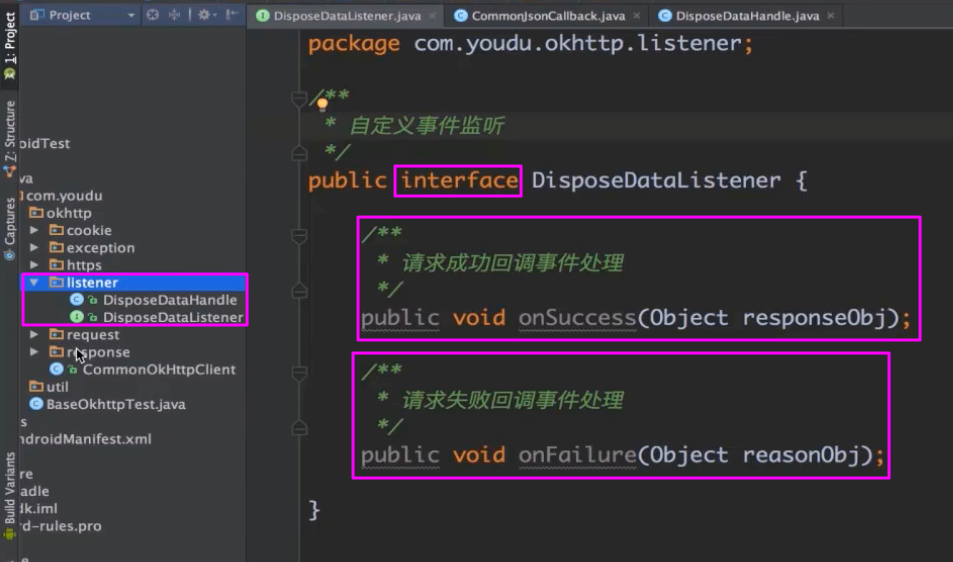The width and height of the screenshot is (953, 562).
Task: Click the util folder icon
Action: coord(36,386)
